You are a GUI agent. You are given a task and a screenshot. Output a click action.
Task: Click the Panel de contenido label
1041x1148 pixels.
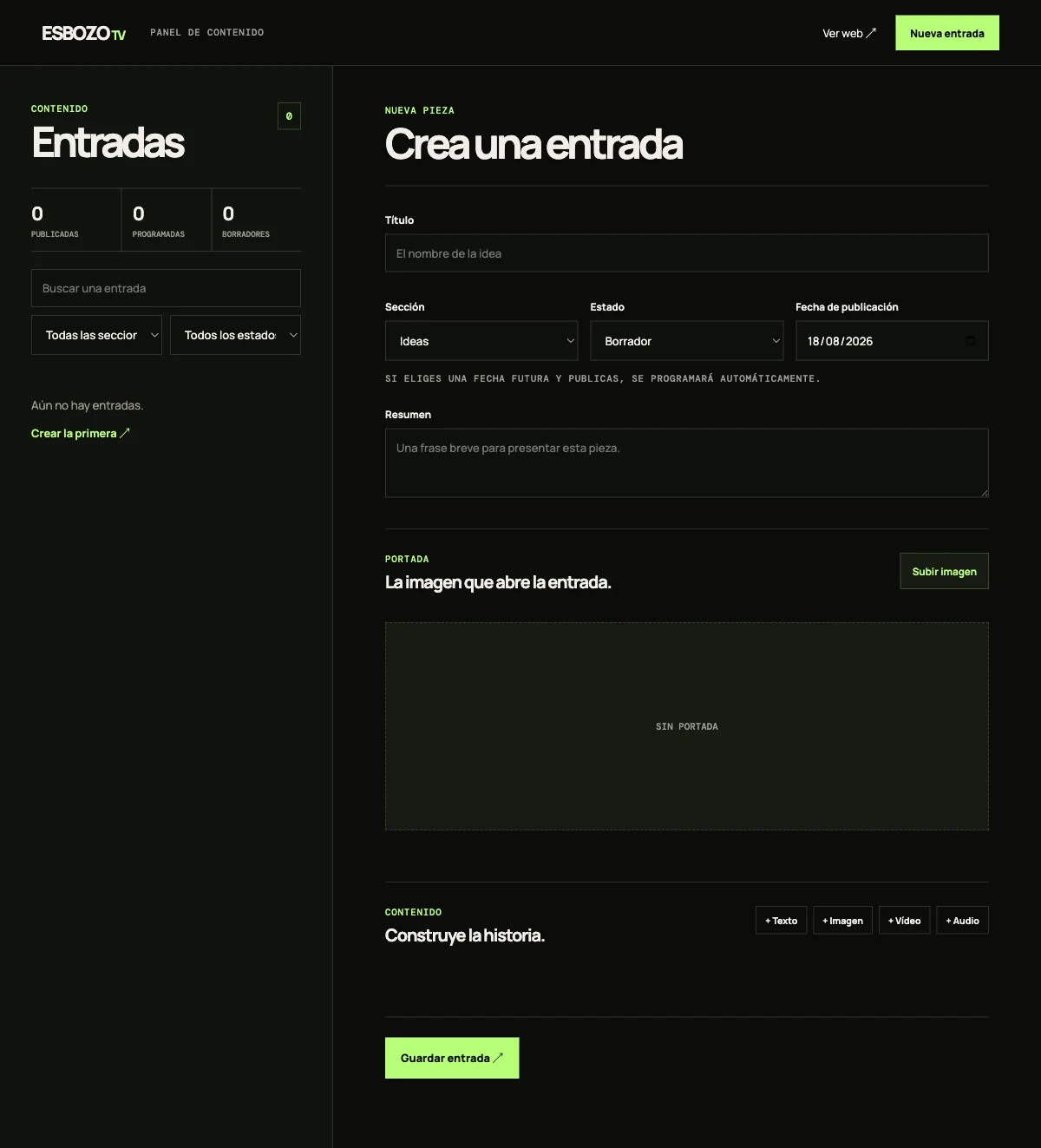tap(207, 33)
